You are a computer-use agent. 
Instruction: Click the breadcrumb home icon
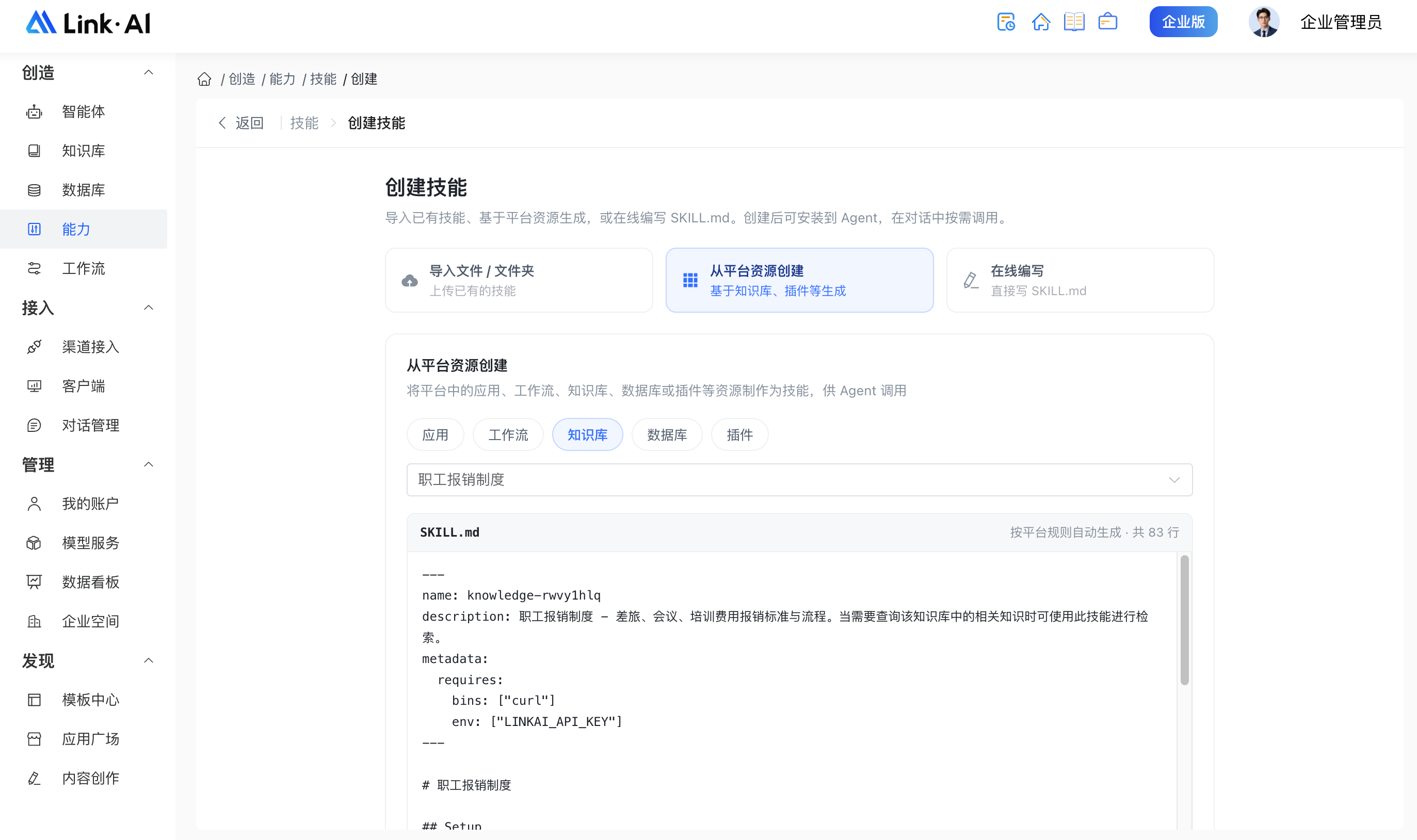204,78
